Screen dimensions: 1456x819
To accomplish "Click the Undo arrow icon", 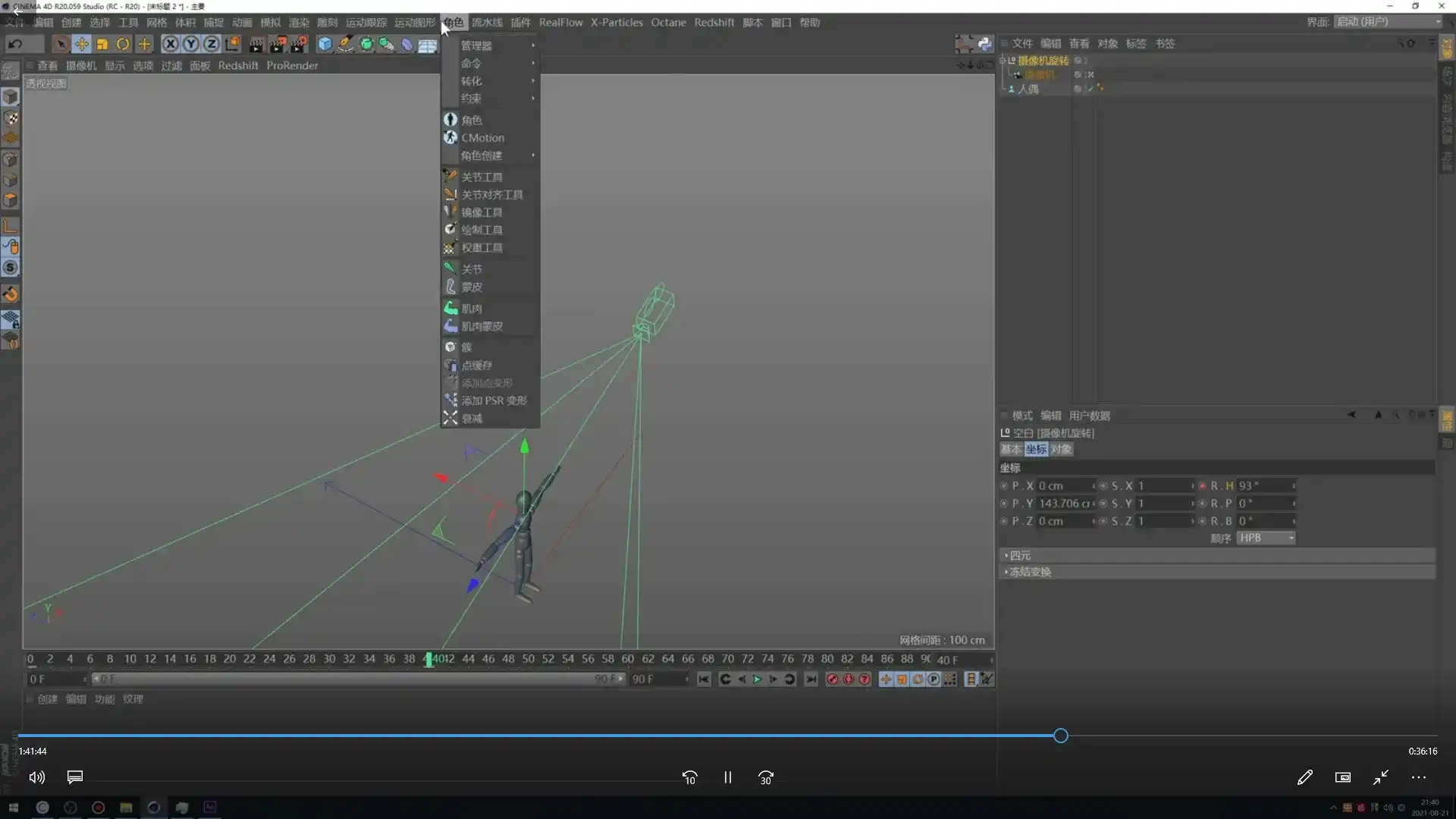I will pyautogui.click(x=14, y=44).
